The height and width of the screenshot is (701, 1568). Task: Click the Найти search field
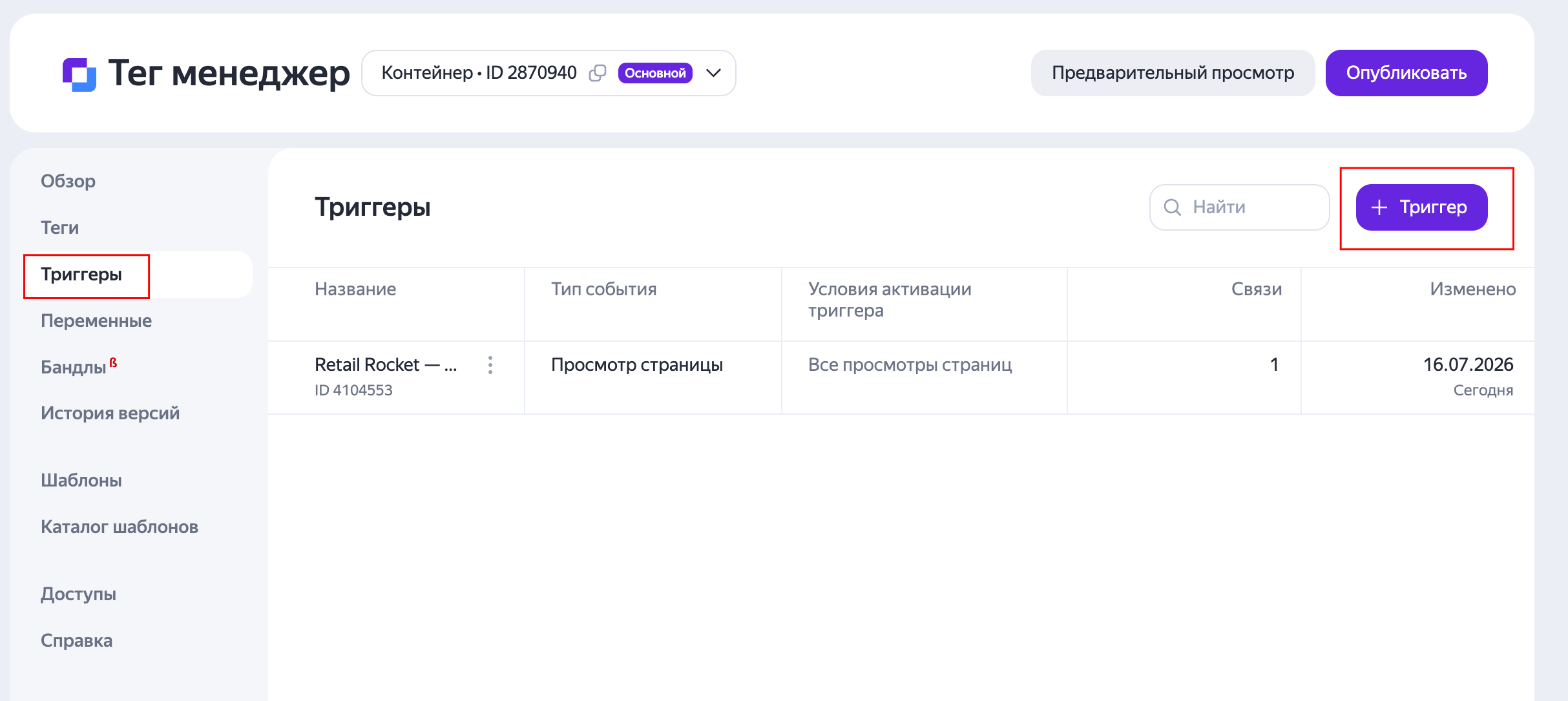coord(1239,207)
